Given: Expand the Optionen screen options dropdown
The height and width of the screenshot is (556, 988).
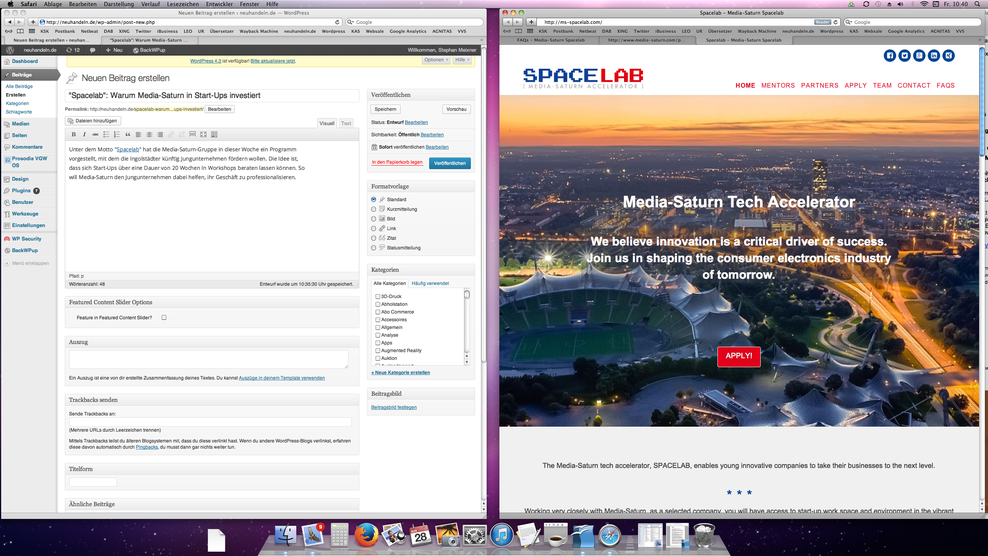Looking at the screenshot, I should (436, 60).
